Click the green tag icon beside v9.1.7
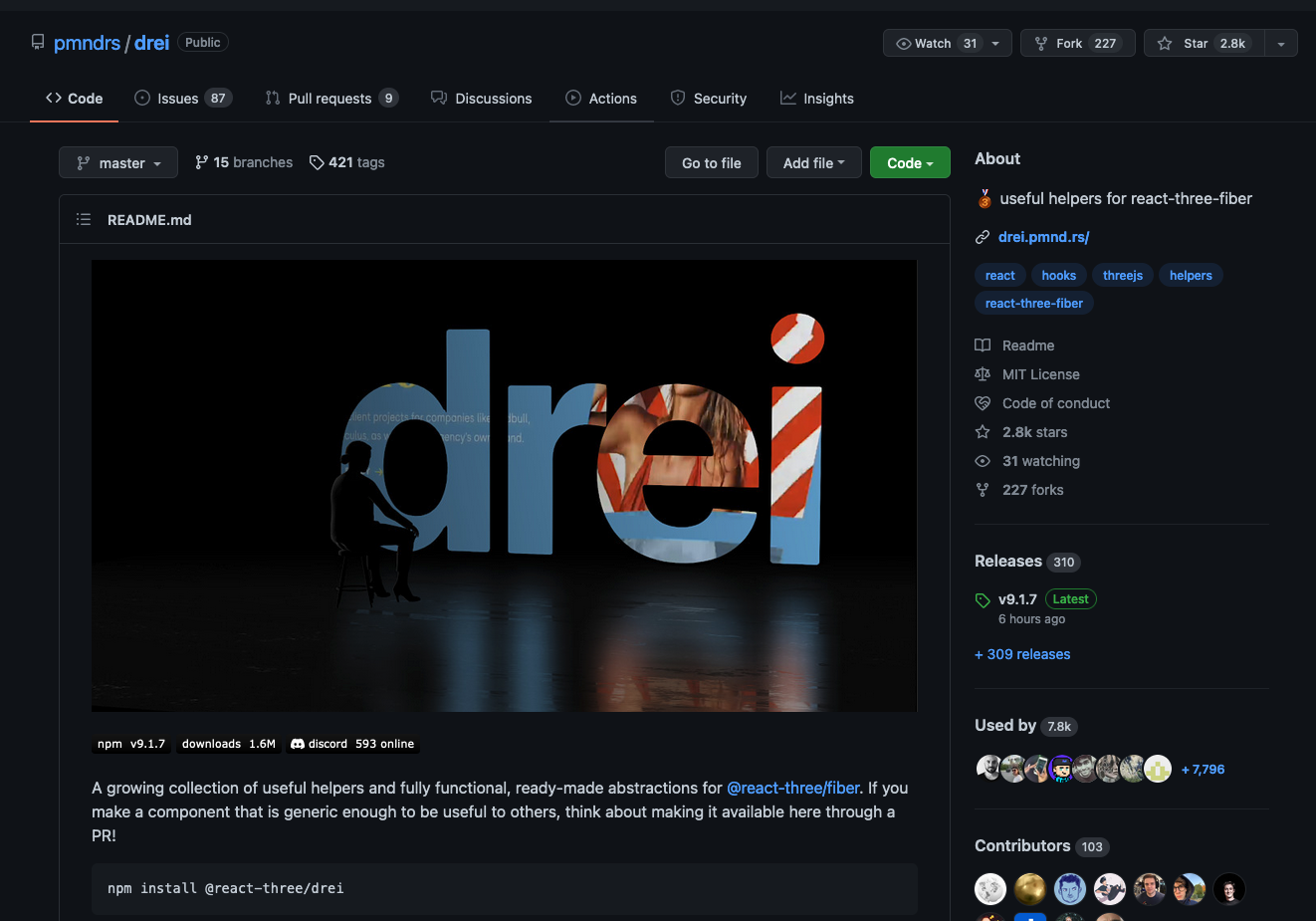 coord(983,600)
